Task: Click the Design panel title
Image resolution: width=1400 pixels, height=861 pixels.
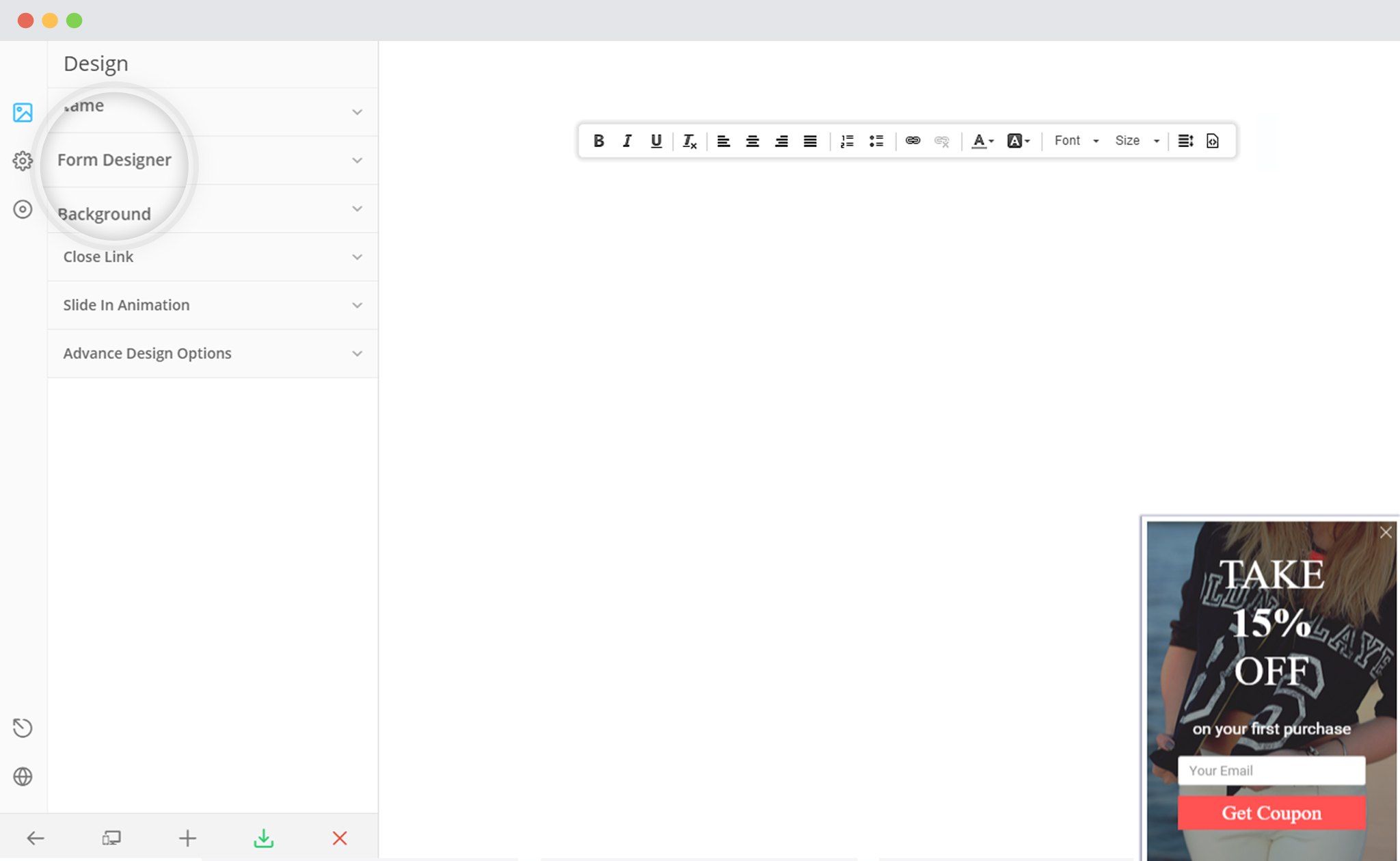Action: click(96, 64)
